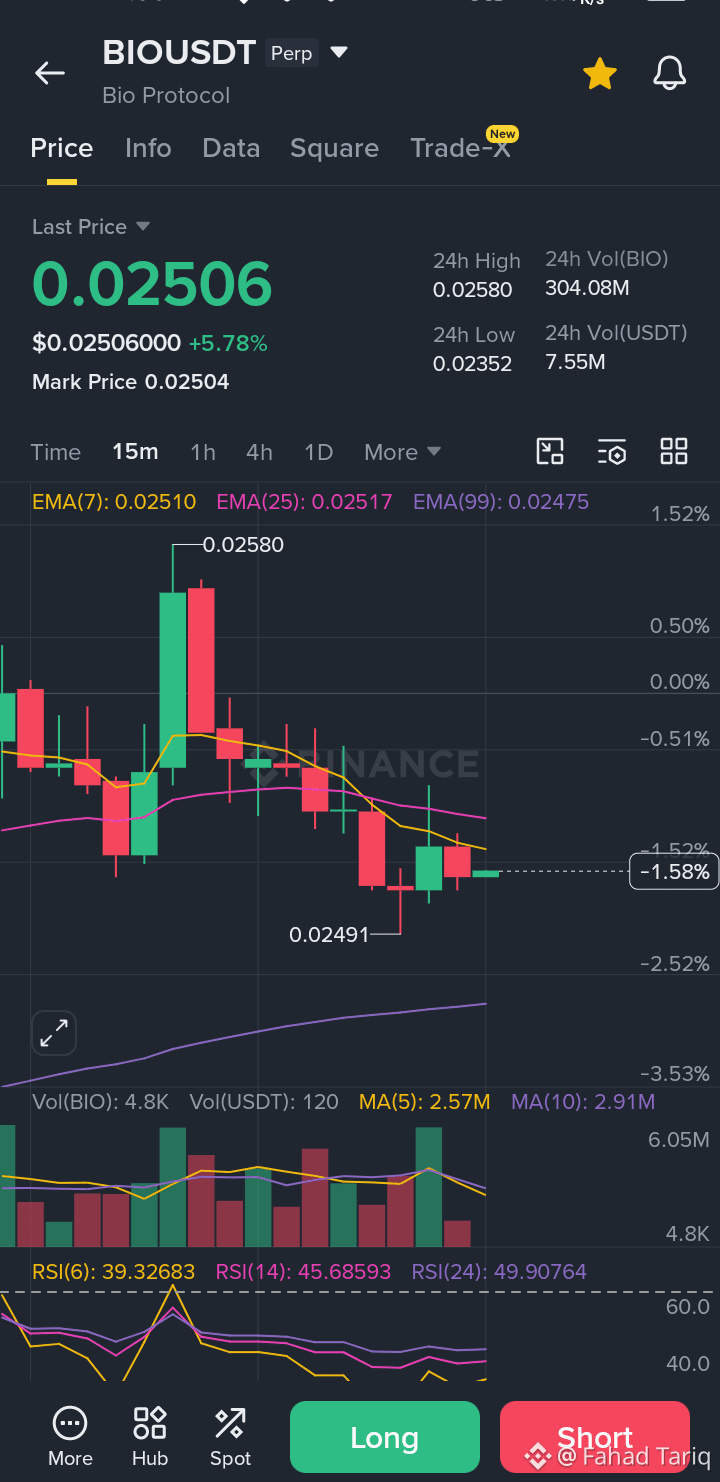This screenshot has height=1482, width=720.
Task: Open chart indicator settings icon
Action: click(x=612, y=452)
